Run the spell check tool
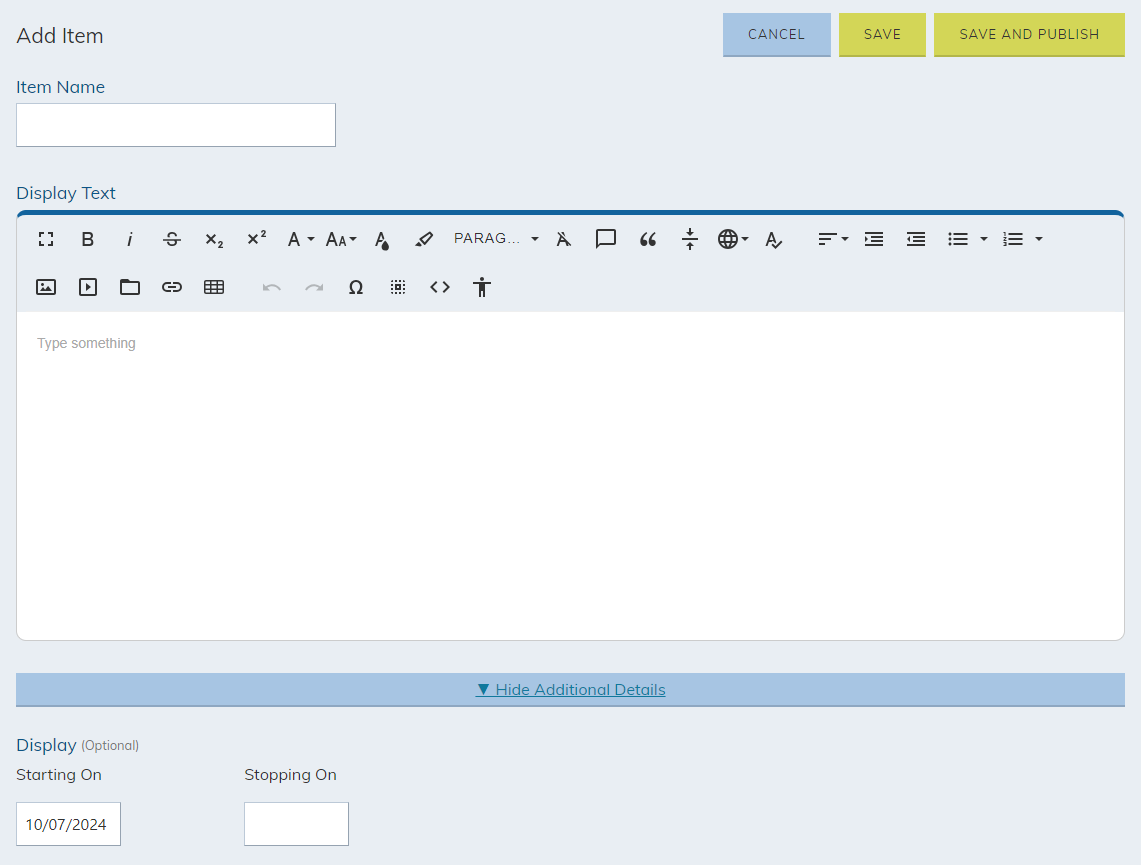The height and width of the screenshot is (865, 1141). click(774, 239)
